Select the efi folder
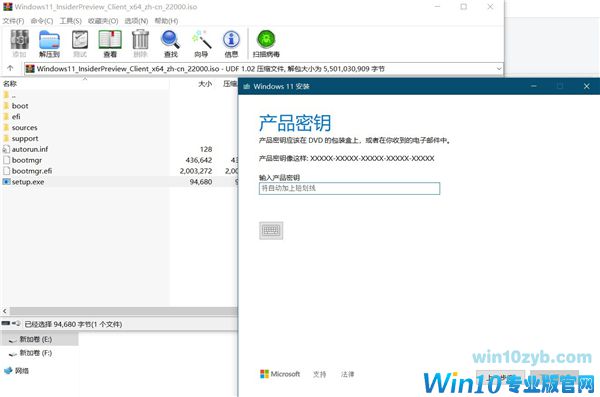 12,116
